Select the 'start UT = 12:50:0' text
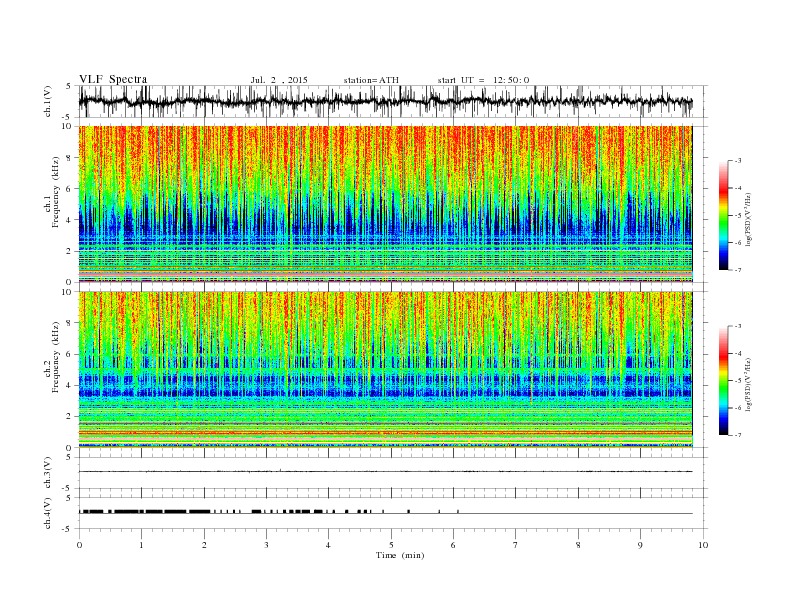792x612 pixels. pos(483,80)
